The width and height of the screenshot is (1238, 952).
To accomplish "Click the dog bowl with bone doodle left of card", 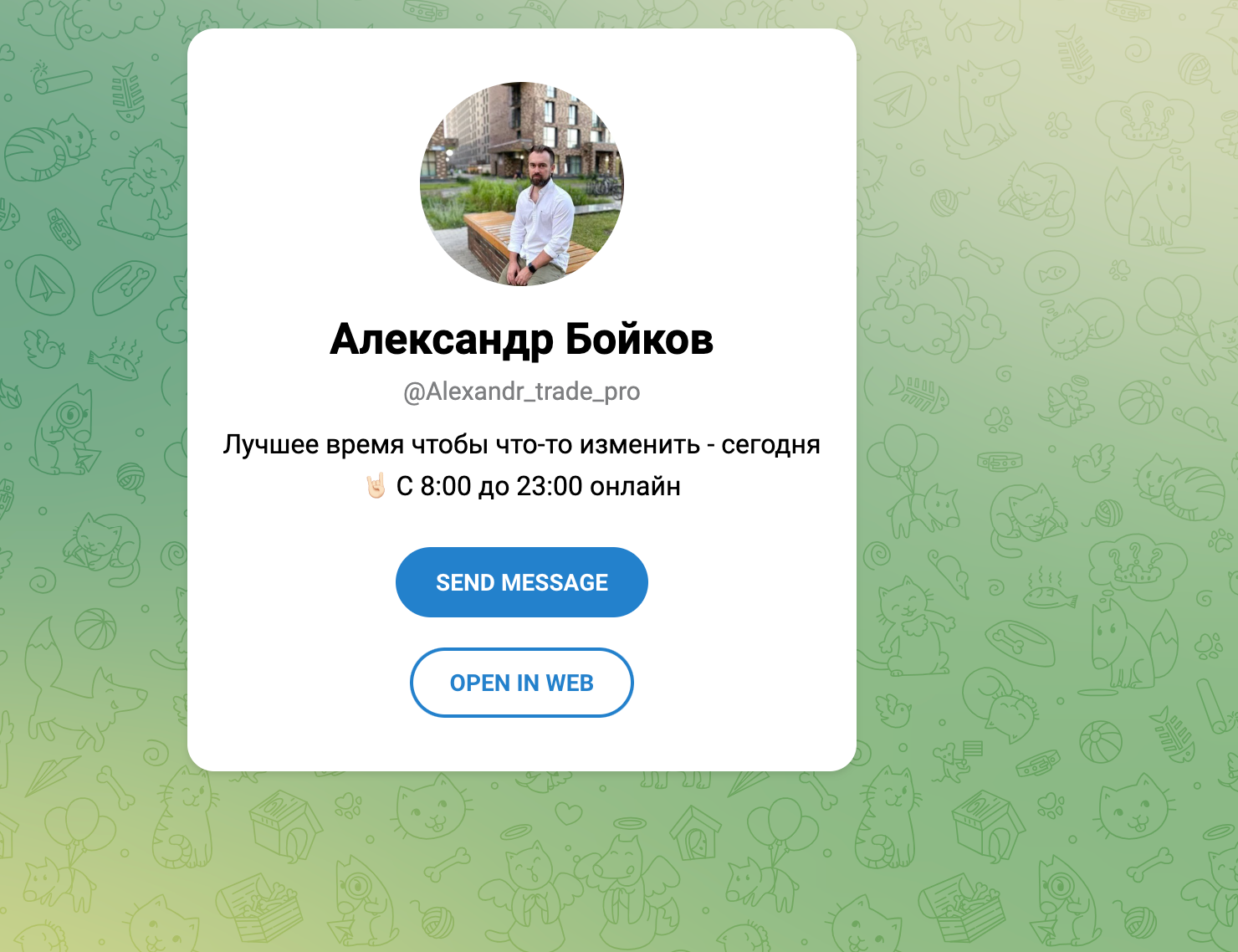I will (x=124, y=288).
